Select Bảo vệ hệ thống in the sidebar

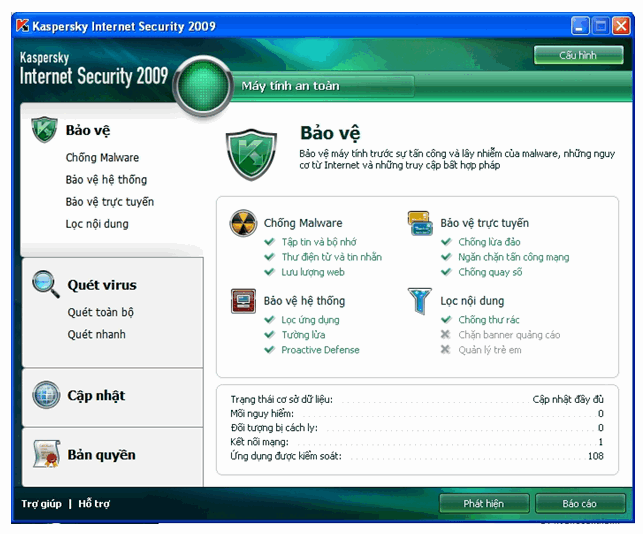[106, 180]
